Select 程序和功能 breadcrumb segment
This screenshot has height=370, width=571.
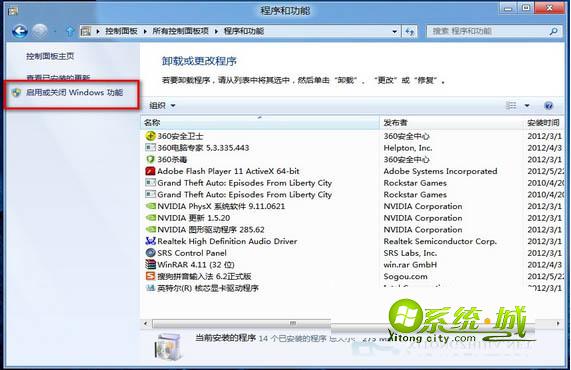[x=244, y=31]
